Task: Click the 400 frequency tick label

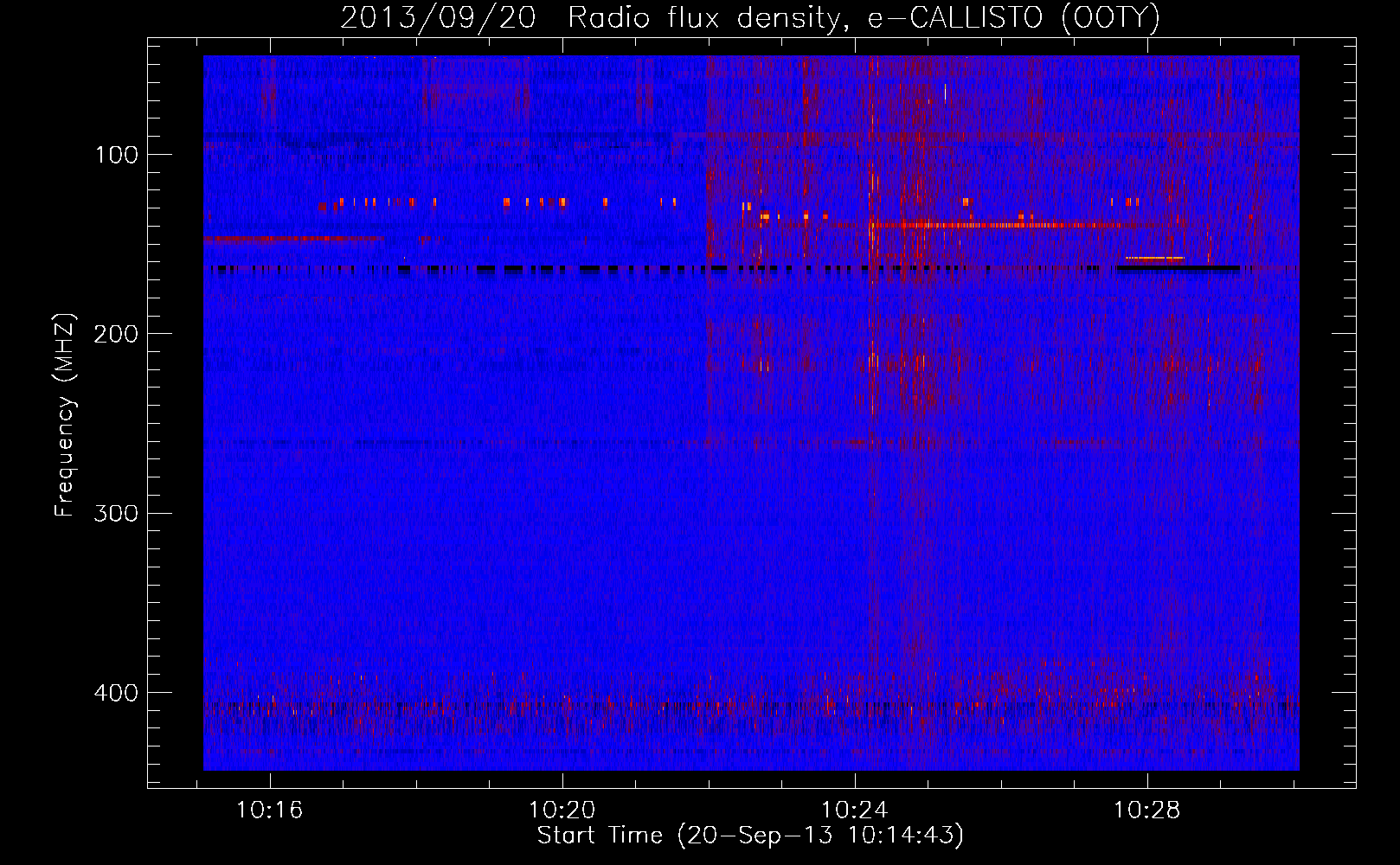Action: coord(116,693)
